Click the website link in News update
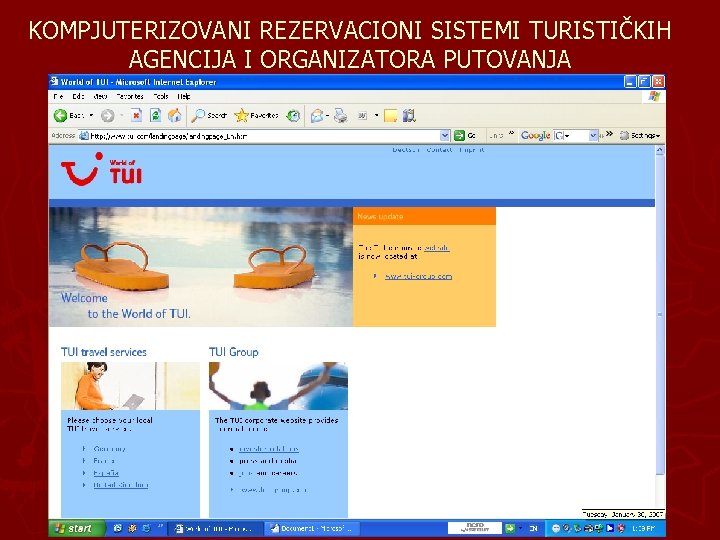This screenshot has height=540, width=720. point(436,248)
